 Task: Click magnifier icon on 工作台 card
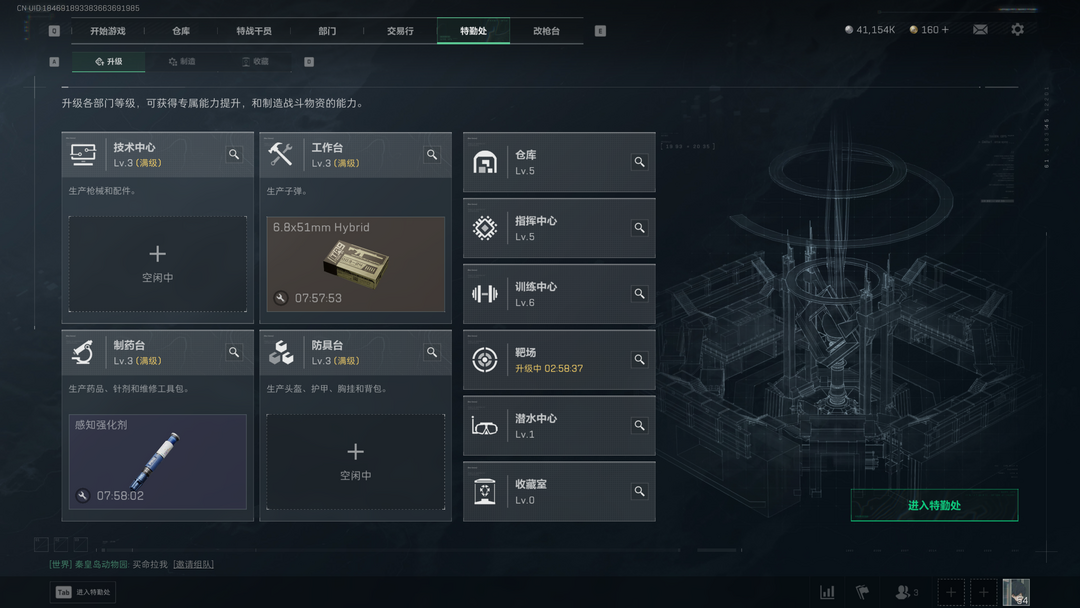point(432,154)
